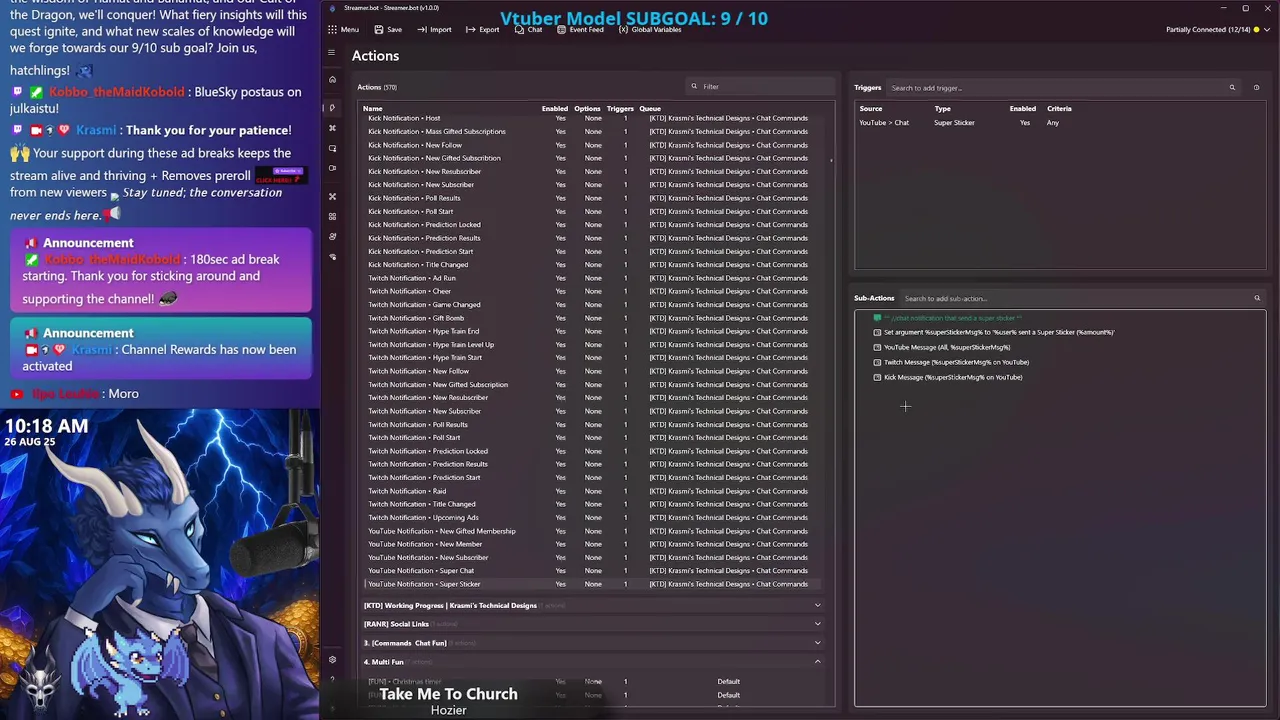
Task: Click the Twitch Message sub-action icon
Action: pyautogui.click(x=877, y=362)
